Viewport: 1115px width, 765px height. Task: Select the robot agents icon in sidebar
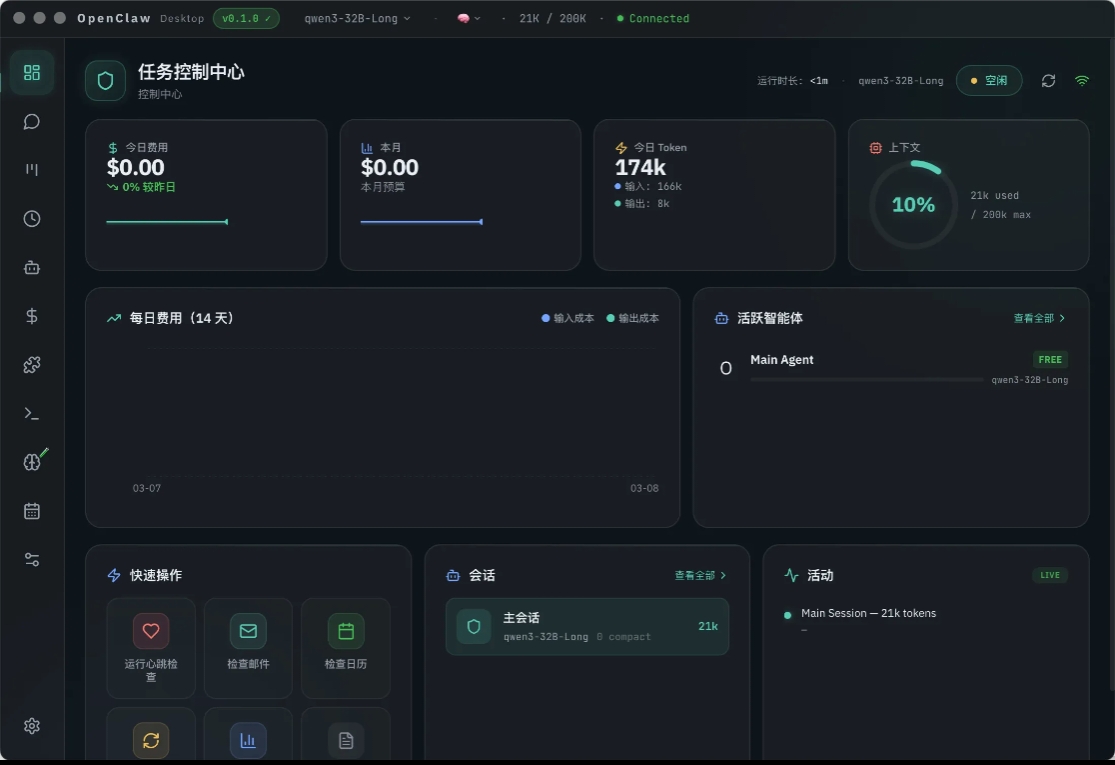coord(32,268)
